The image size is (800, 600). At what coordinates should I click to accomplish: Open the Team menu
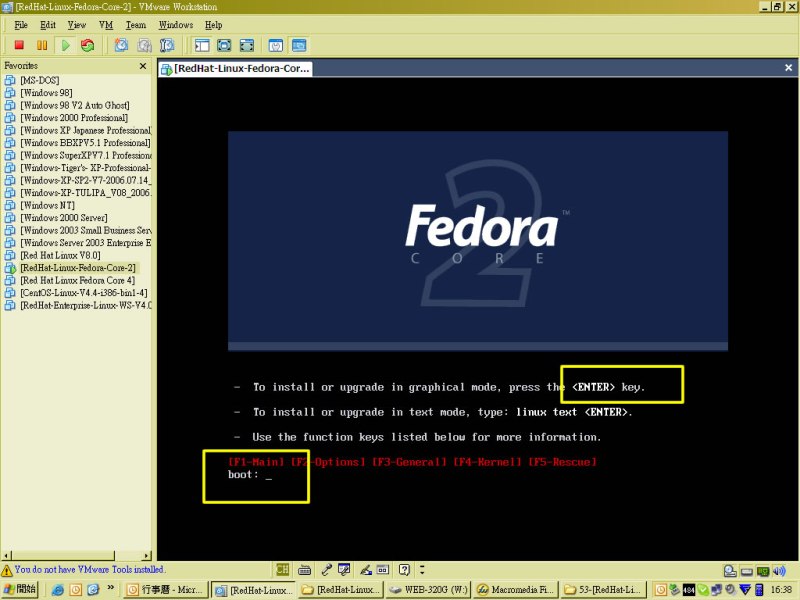point(136,25)
